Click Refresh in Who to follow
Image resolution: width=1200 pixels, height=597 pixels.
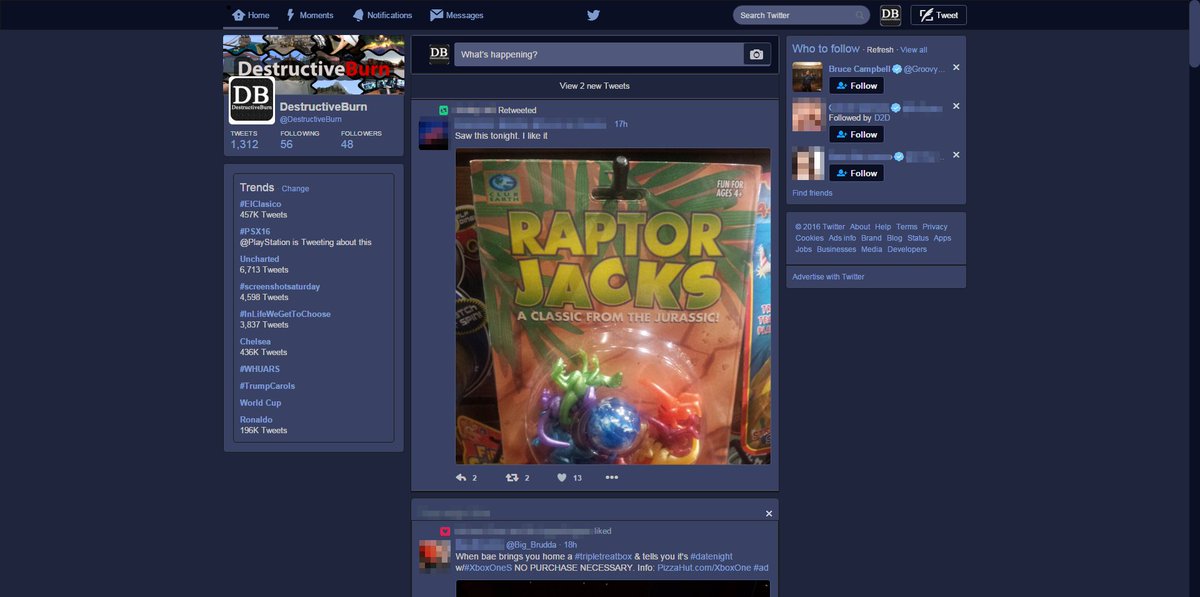pos(880,50)
